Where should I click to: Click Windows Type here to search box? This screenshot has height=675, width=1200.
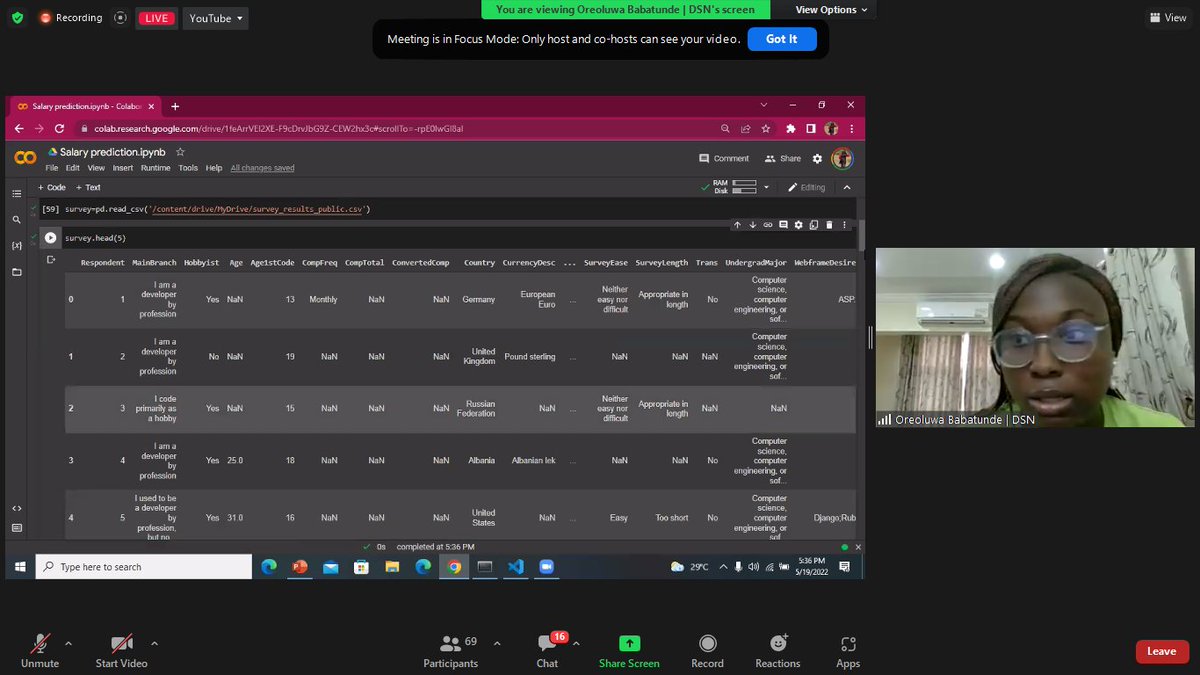tap(144, 567)
